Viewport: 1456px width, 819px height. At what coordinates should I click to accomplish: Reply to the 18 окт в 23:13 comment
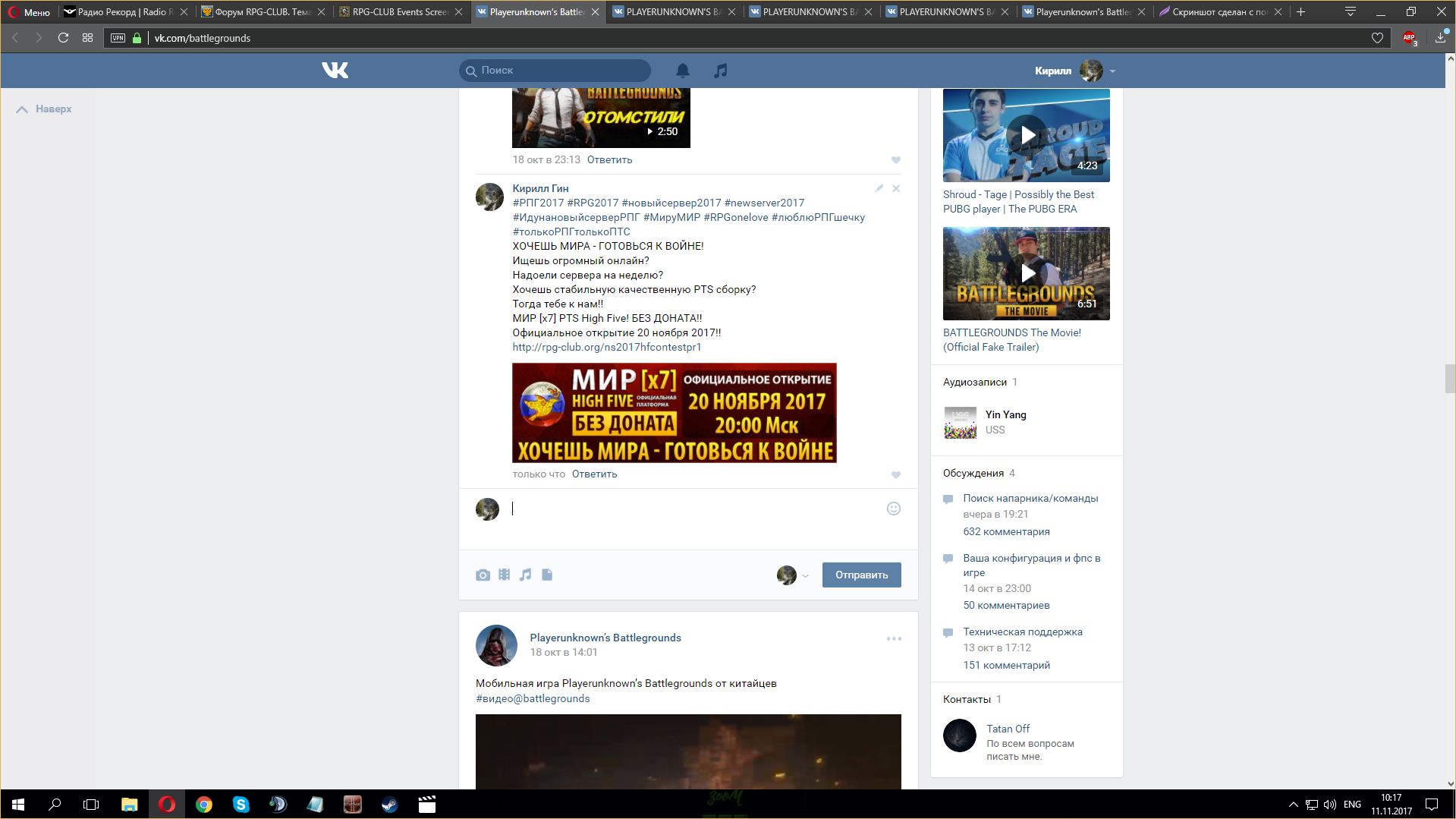tap(609, 159)
